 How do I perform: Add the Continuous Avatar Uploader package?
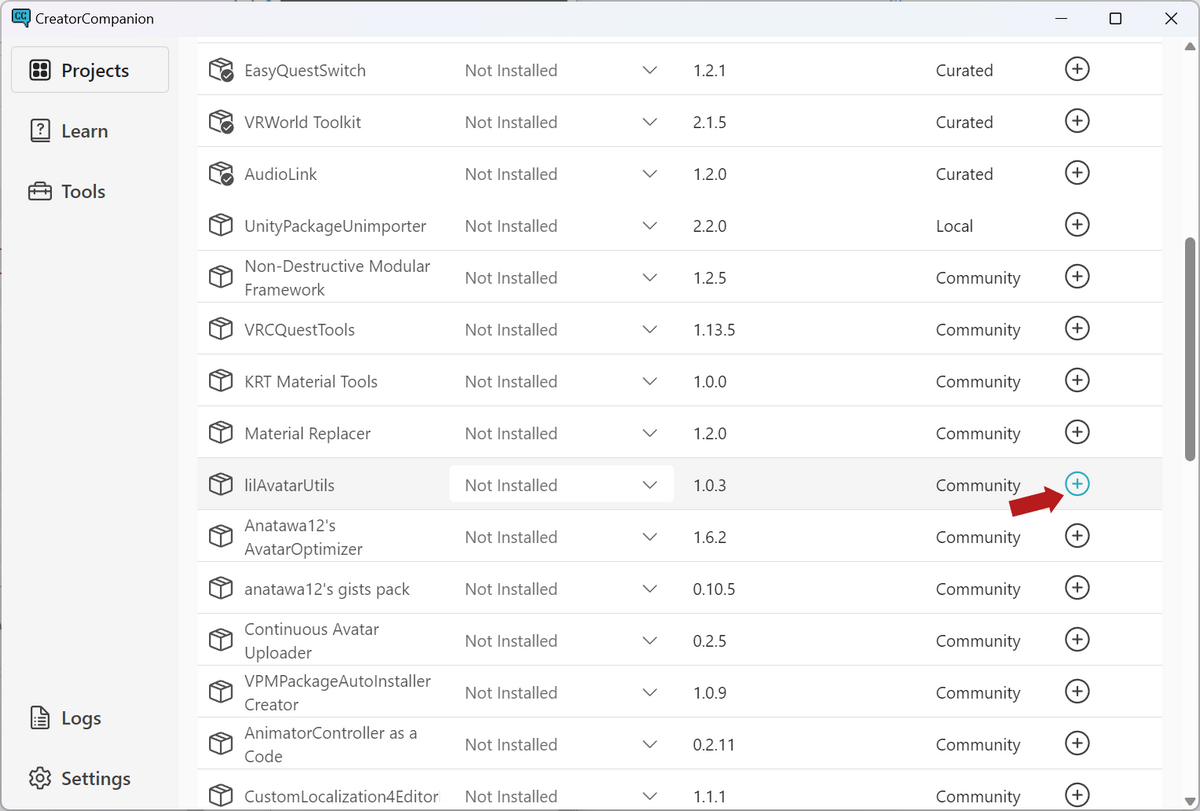click(x=1077, y=640)
